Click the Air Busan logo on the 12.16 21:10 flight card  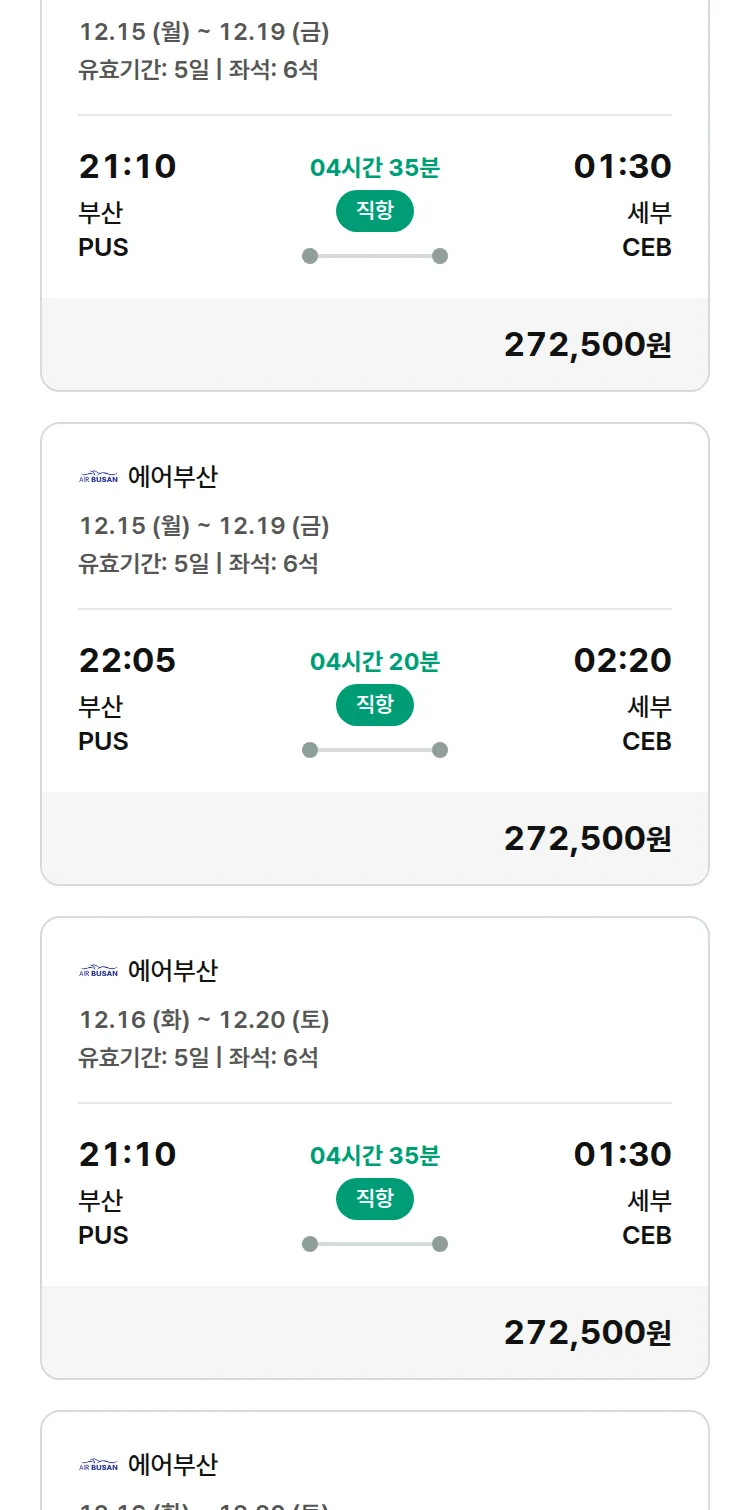98,971
